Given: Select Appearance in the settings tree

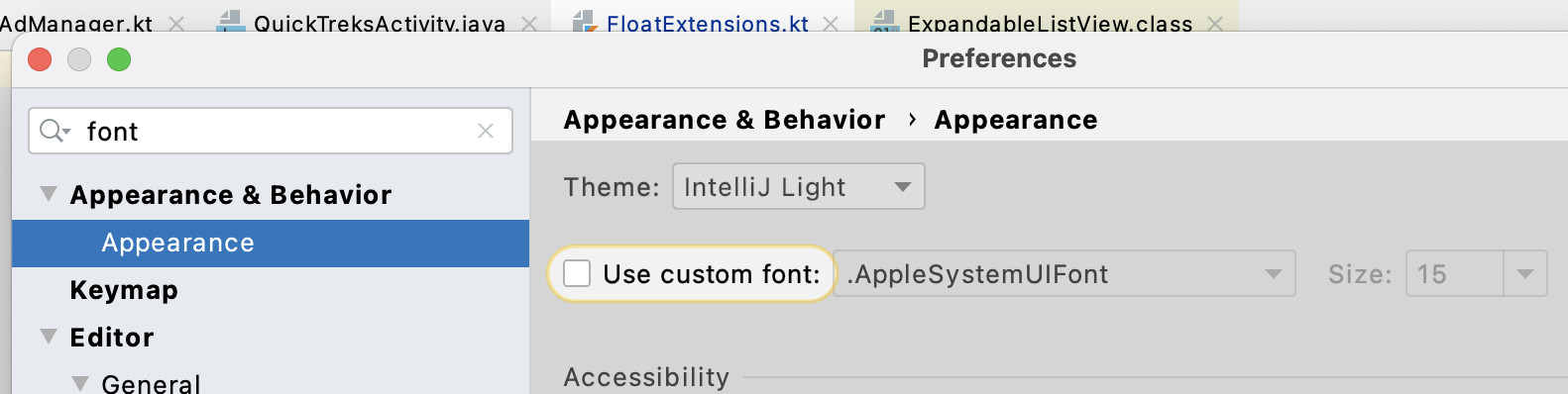Looking at the screenshot, I should [x=178, y=243].
